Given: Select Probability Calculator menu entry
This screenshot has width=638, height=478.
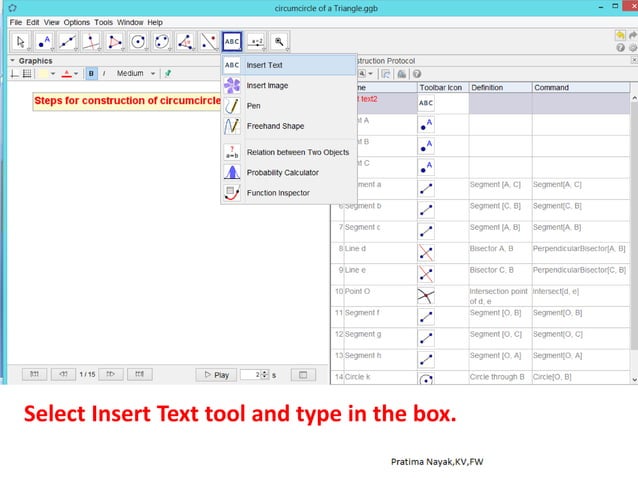Looking at the screenshot, I should [x=282, y=172].
